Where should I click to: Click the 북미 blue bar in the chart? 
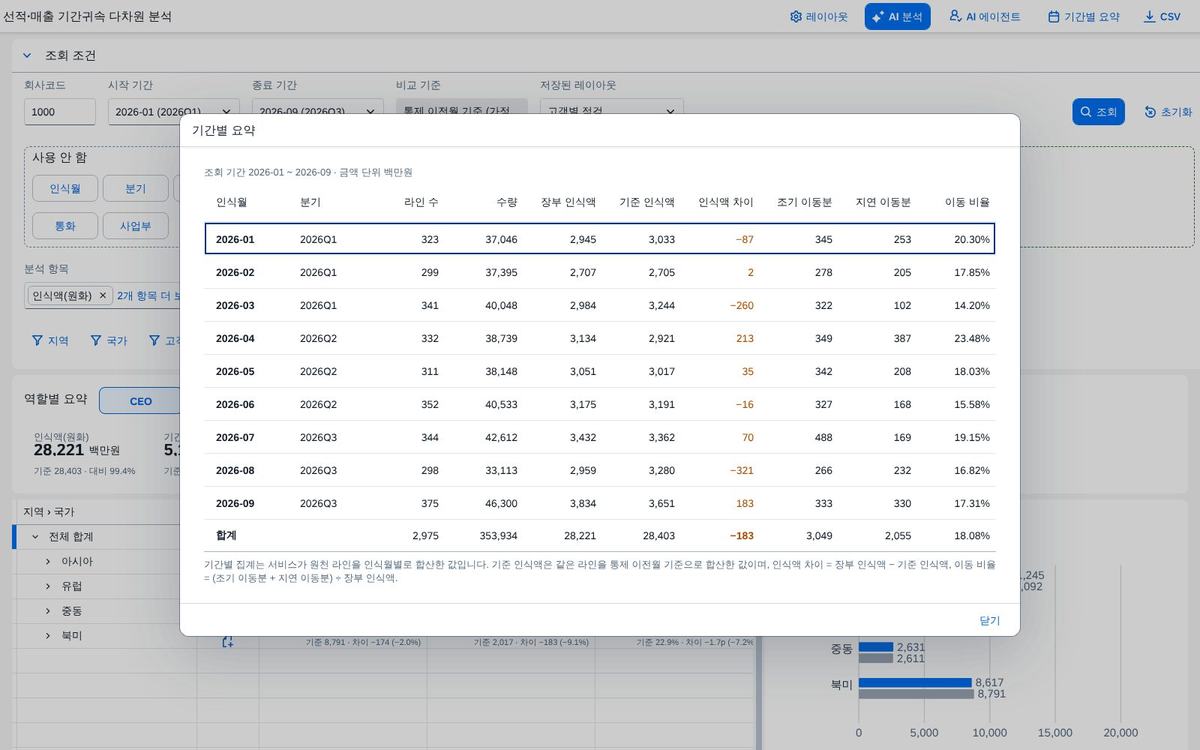(915, 683)
